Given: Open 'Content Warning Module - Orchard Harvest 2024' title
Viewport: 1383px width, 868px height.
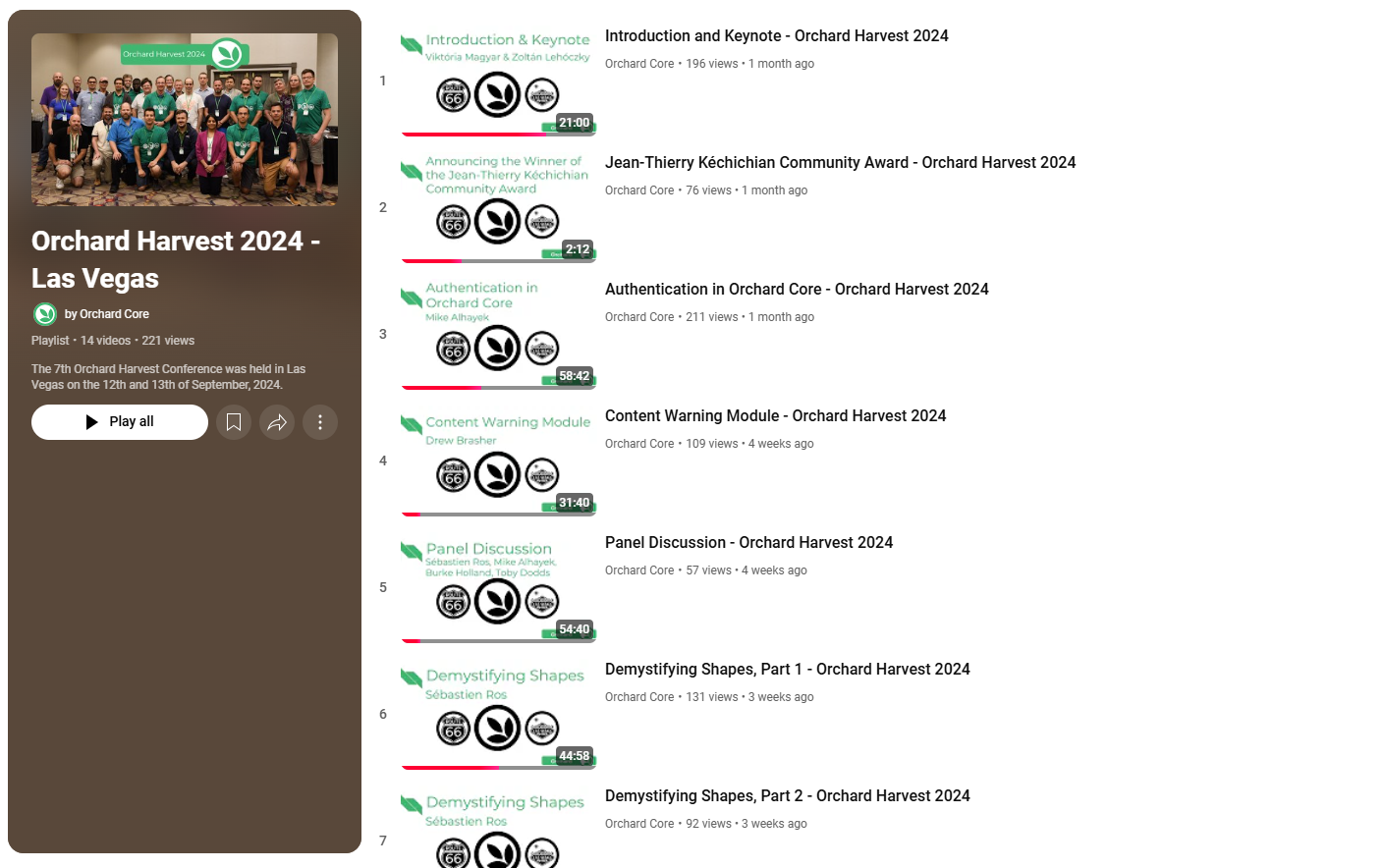Looking at the screenshot, I should tap(776, 416).
